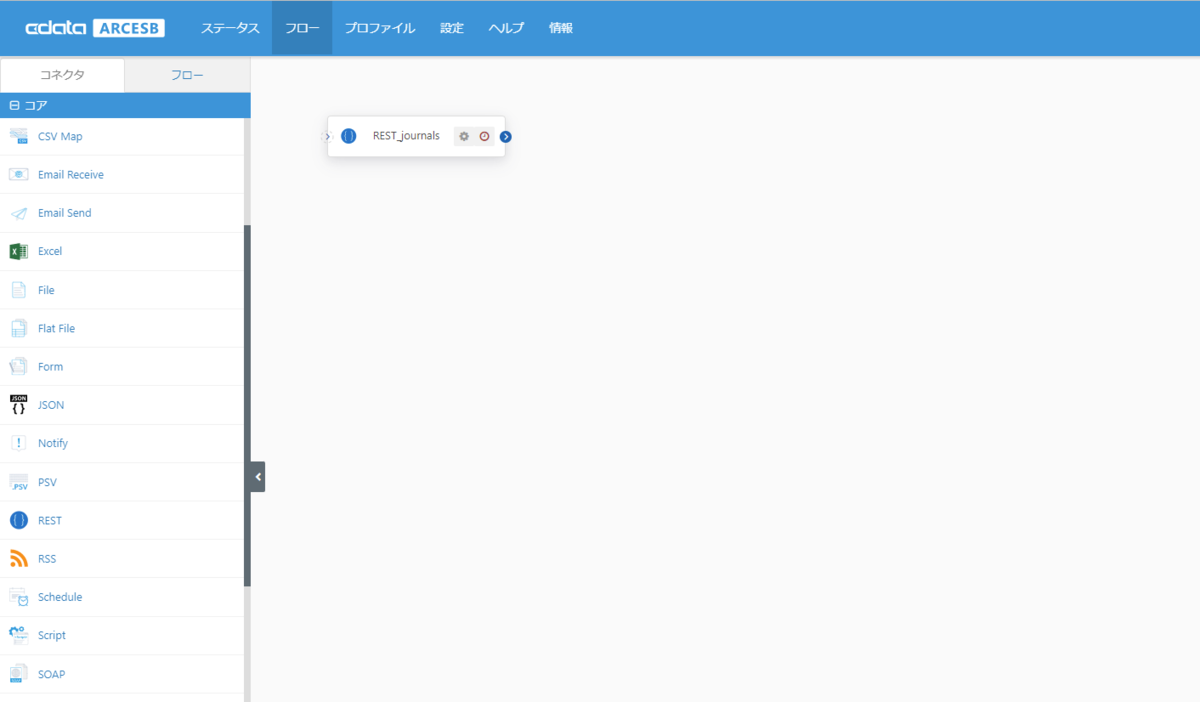
Task: Select the CSV Map label
Action: click(60, 136)
